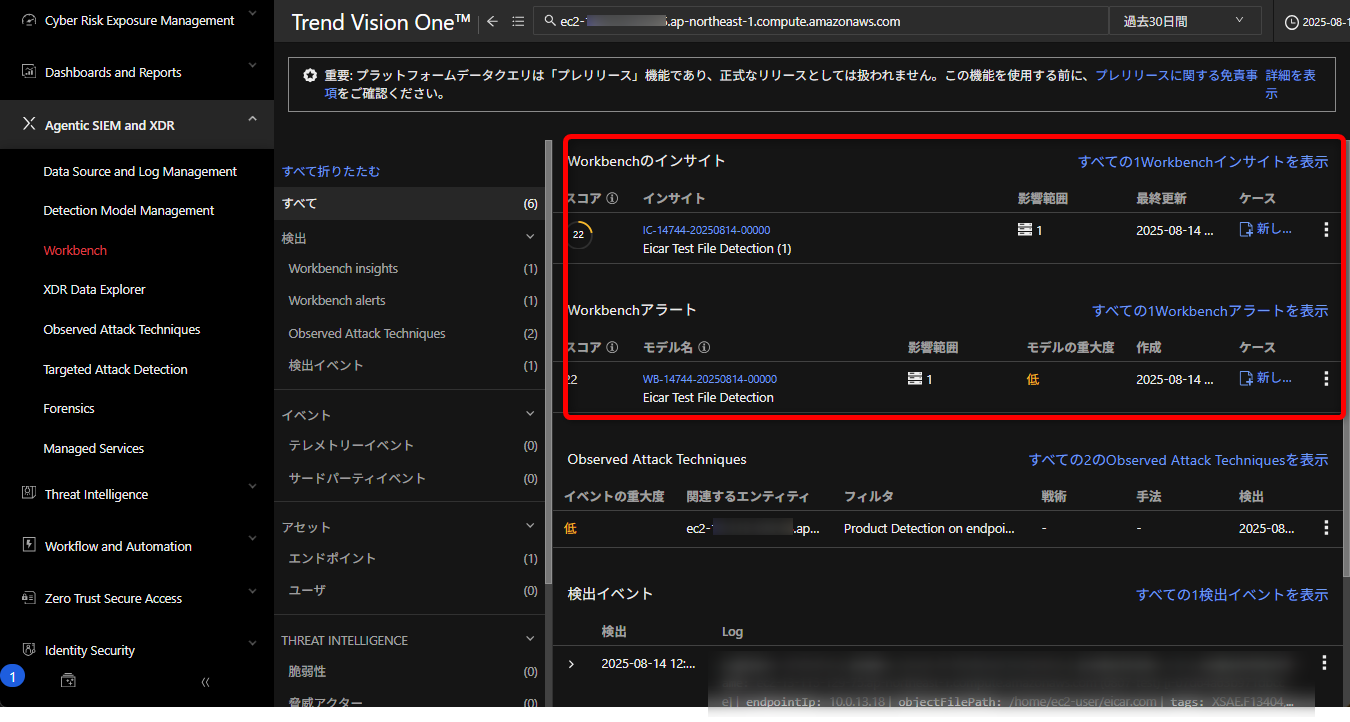Click new case icon in insight row

pyautogui.click(x=1246, y=229)
